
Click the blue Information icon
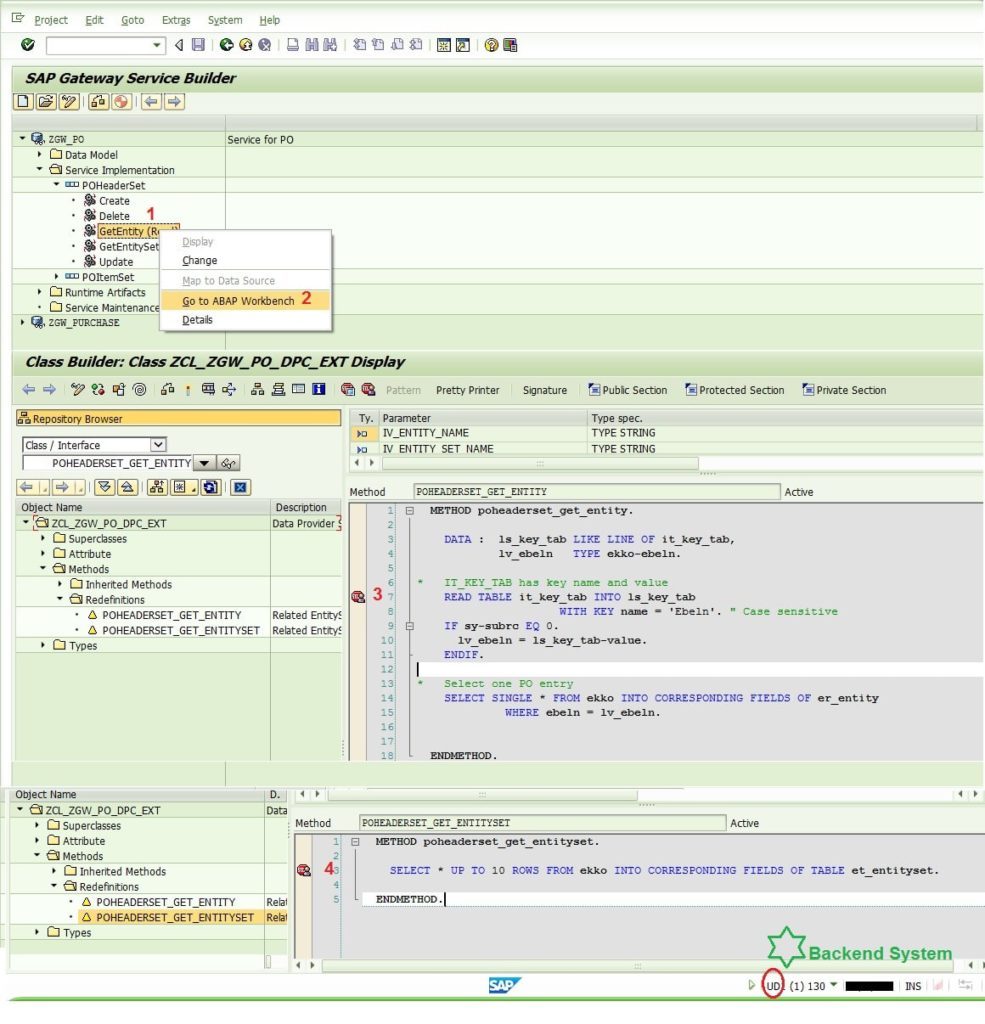click(x=319, y=389)
